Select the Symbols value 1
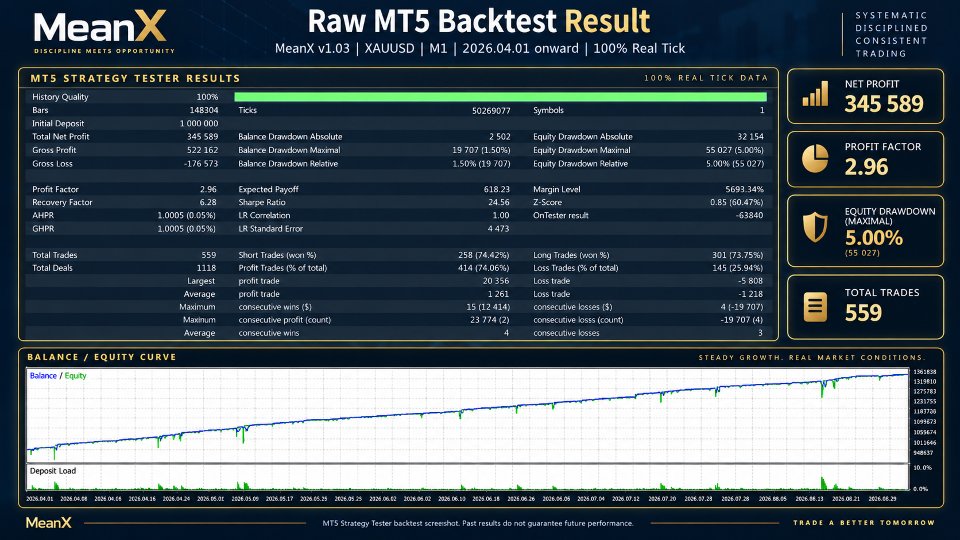This screenshot has width=960, height=540. [762, 110]
